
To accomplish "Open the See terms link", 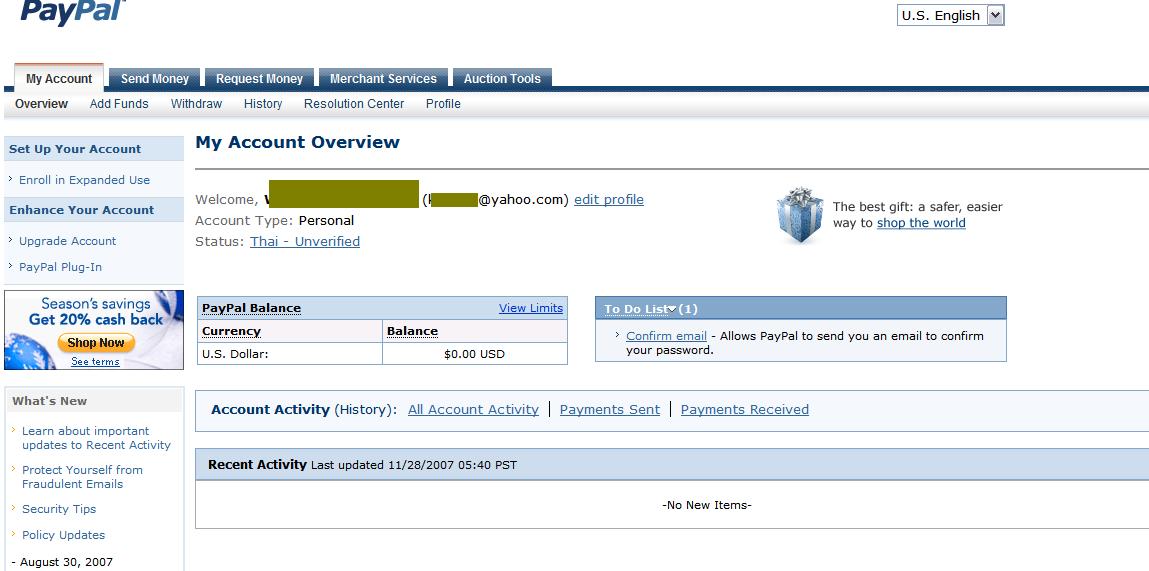I will click(x=95, y=361).
